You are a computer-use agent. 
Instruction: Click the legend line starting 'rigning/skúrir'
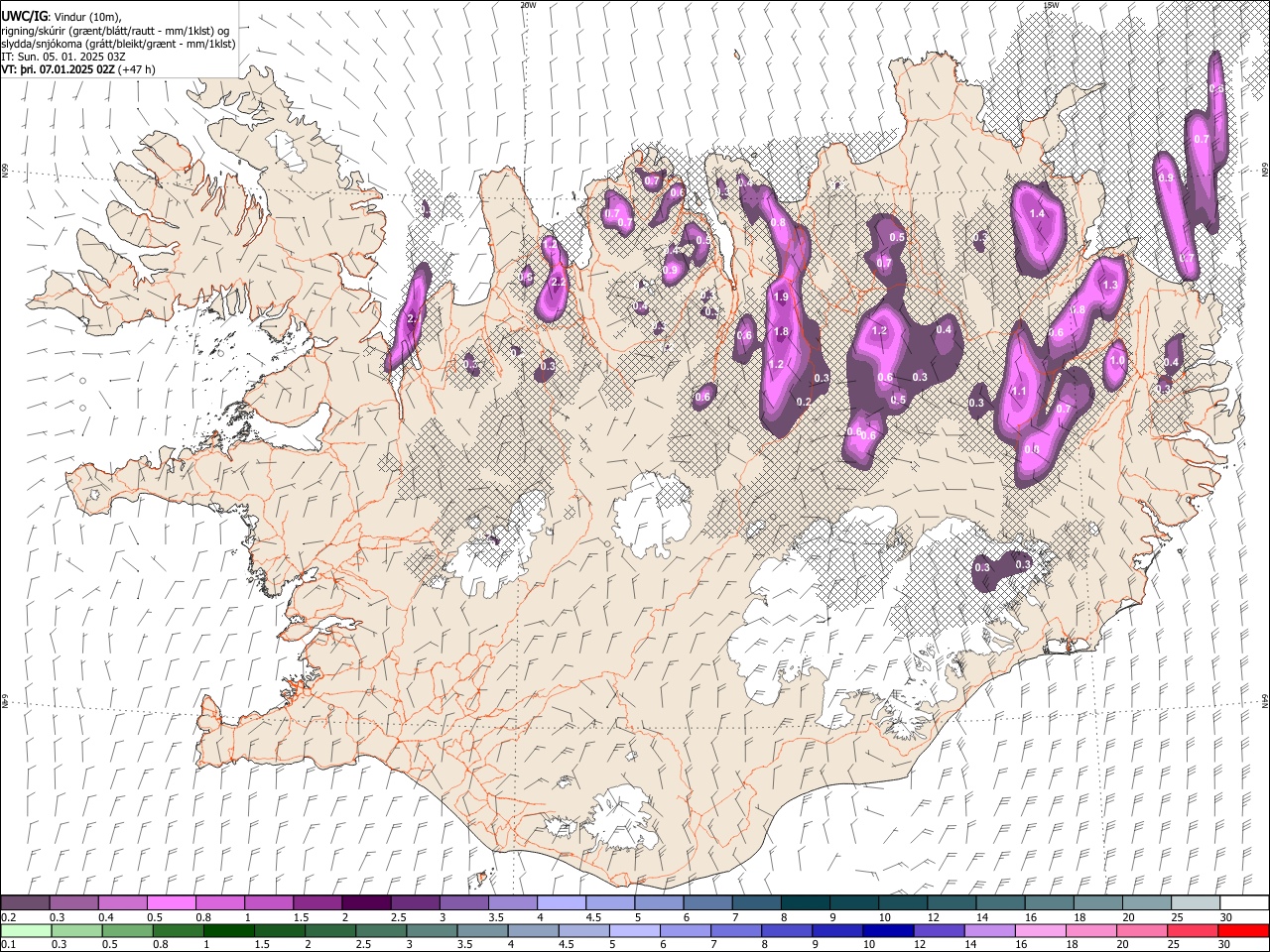(115, 30)
